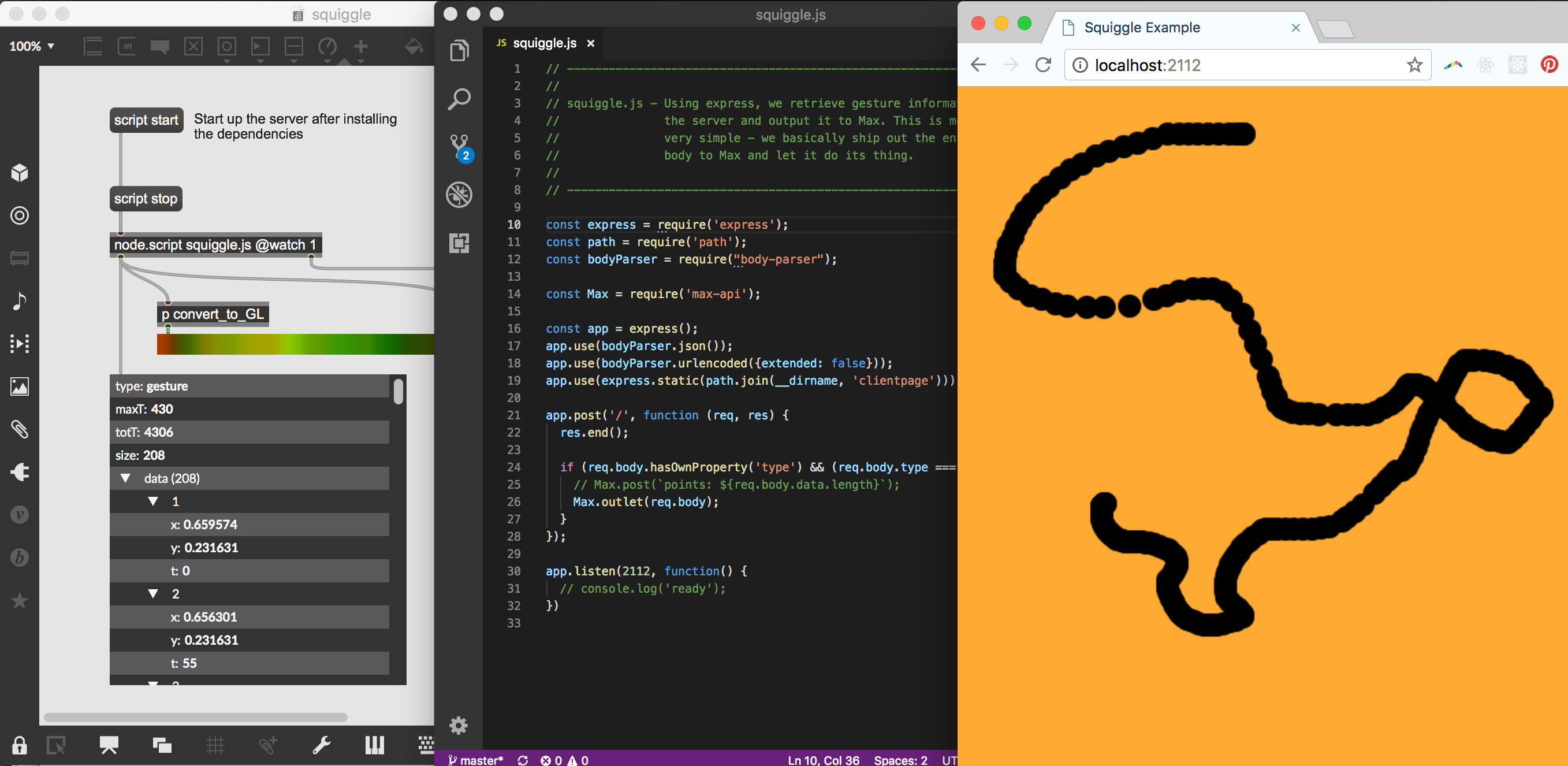
Task: Toggle the patcher grid icon
Action: click(215, 745)
